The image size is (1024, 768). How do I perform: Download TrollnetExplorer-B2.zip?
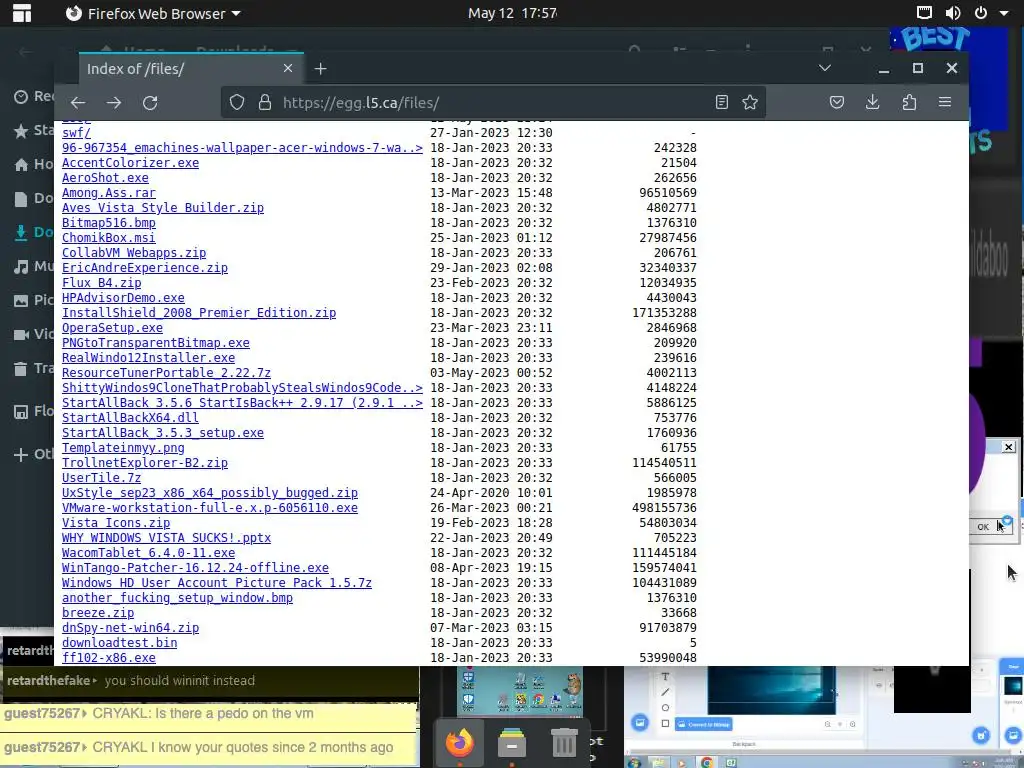[x=145, y=463]
